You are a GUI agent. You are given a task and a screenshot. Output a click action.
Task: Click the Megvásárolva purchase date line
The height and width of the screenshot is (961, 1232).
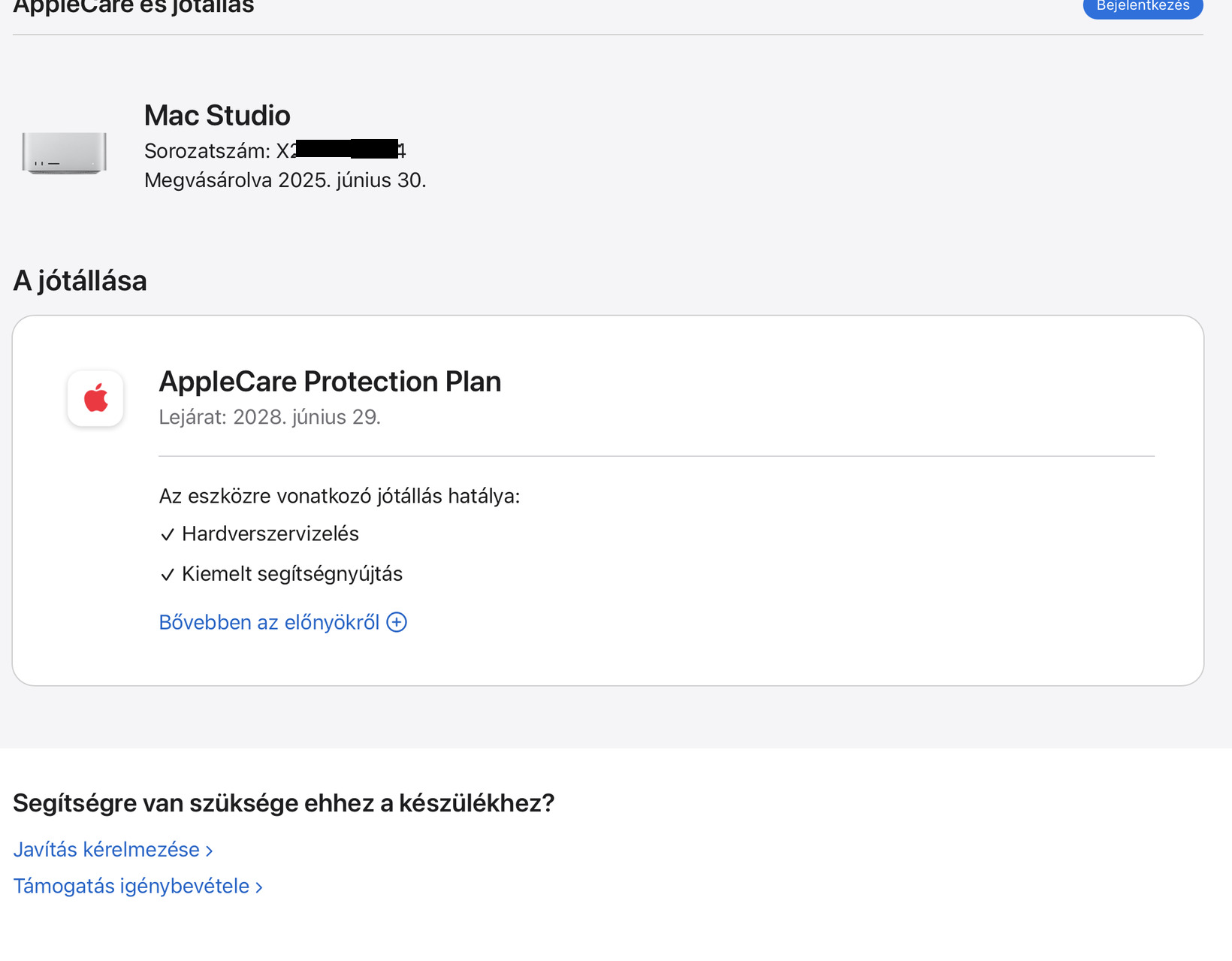(x=285, y=180)
